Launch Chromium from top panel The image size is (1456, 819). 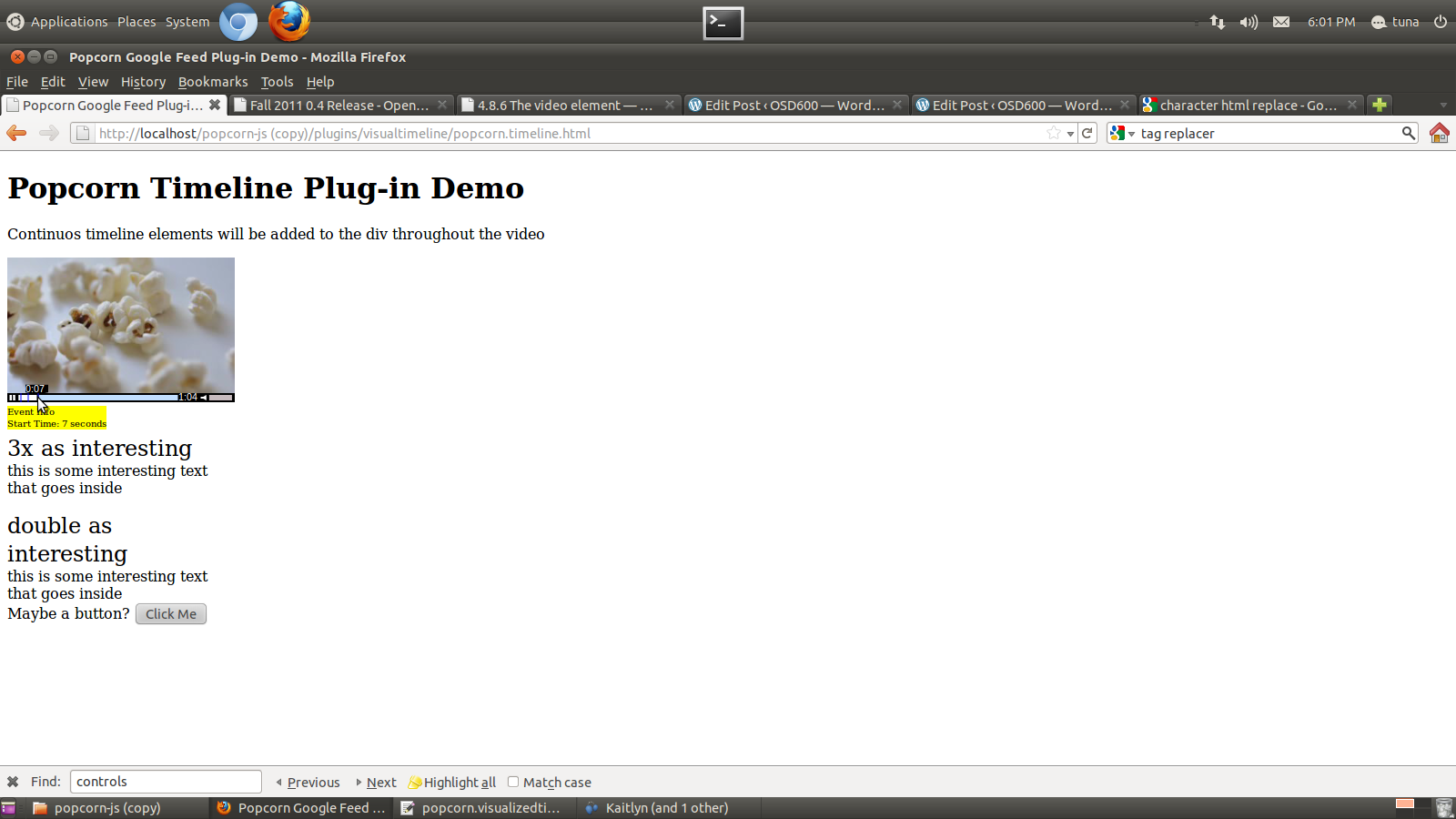click(238, 22)
